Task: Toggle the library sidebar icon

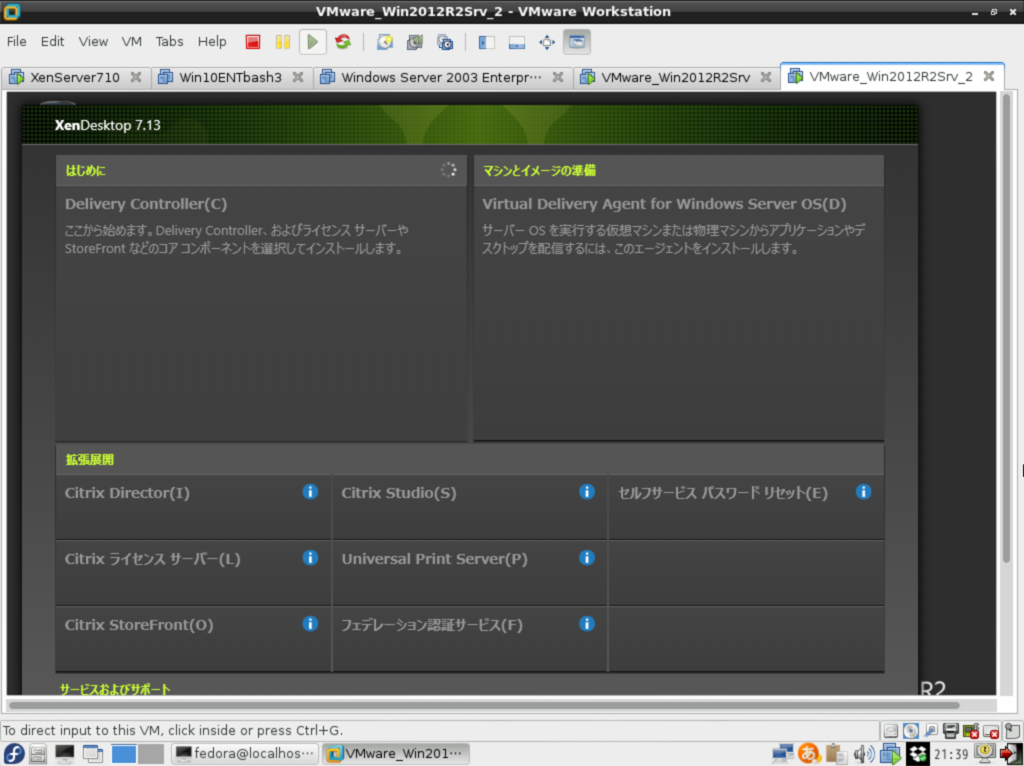Action: coord(487,42)
